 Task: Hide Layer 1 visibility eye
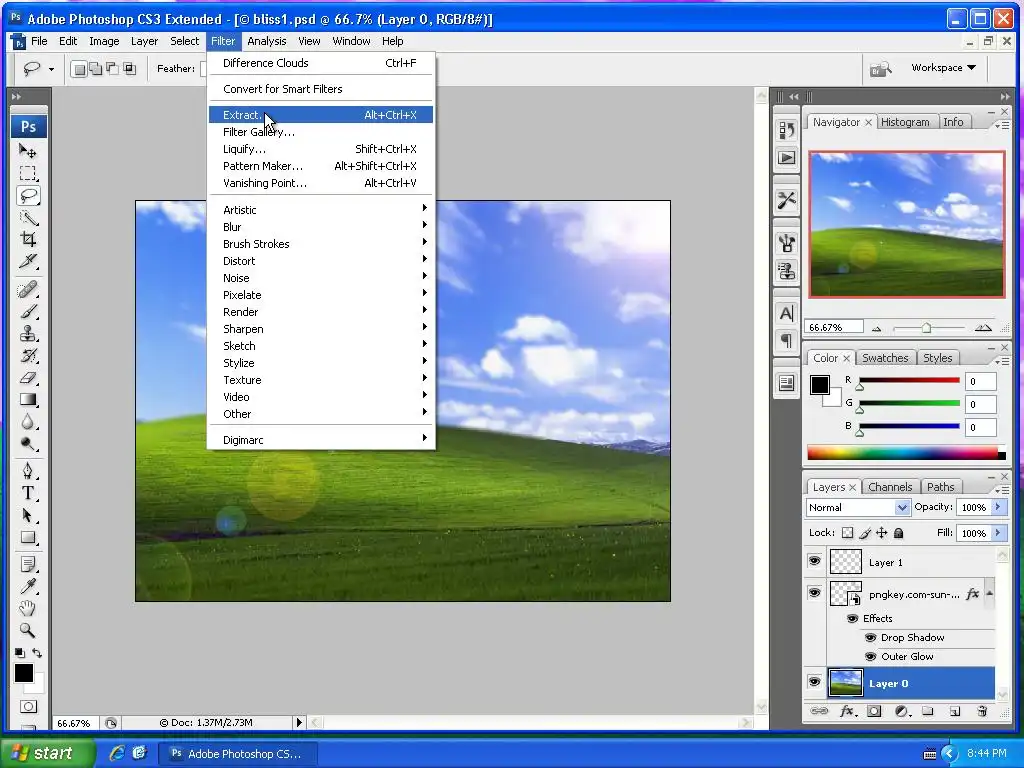point(814,562)
